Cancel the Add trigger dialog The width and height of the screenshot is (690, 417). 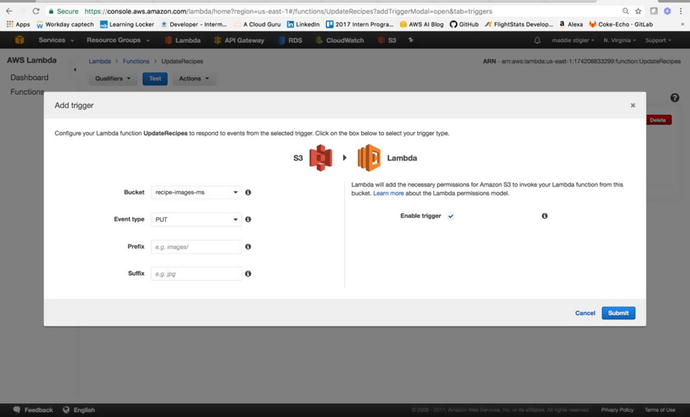[585, 313]
